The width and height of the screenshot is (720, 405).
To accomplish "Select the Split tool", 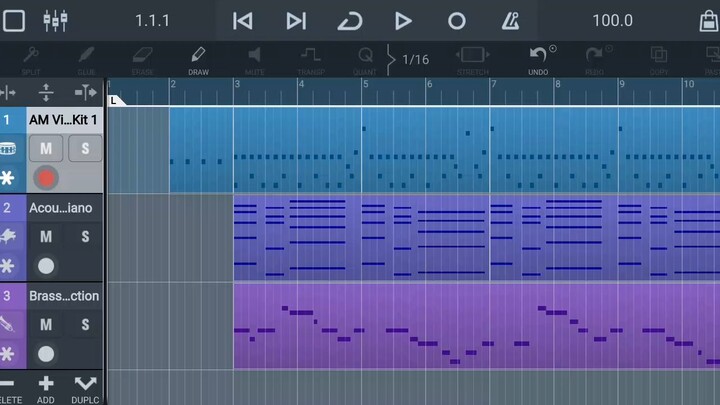I will (x=30, y=58).
